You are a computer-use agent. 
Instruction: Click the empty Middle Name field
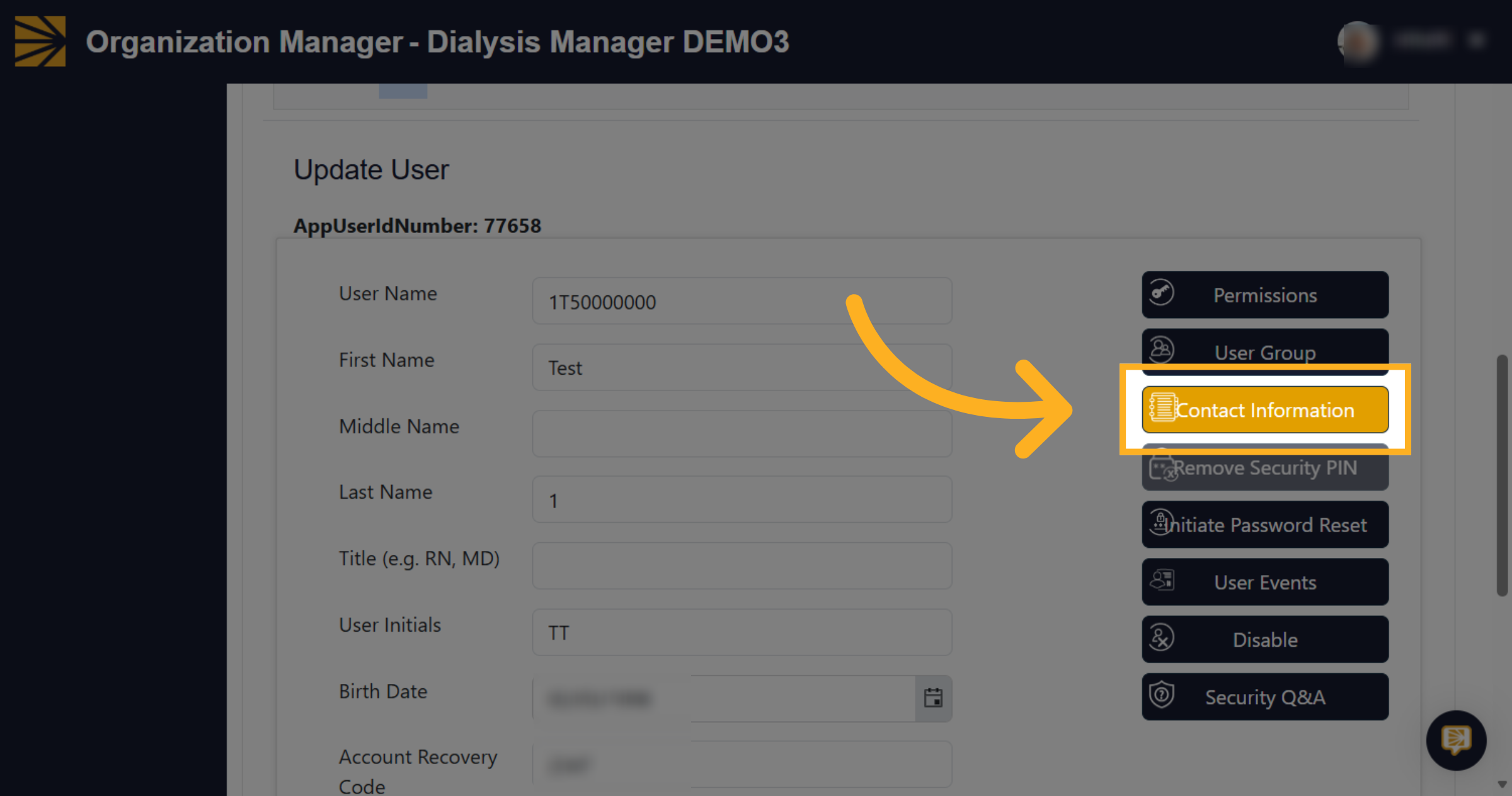(x=742, y=433)
